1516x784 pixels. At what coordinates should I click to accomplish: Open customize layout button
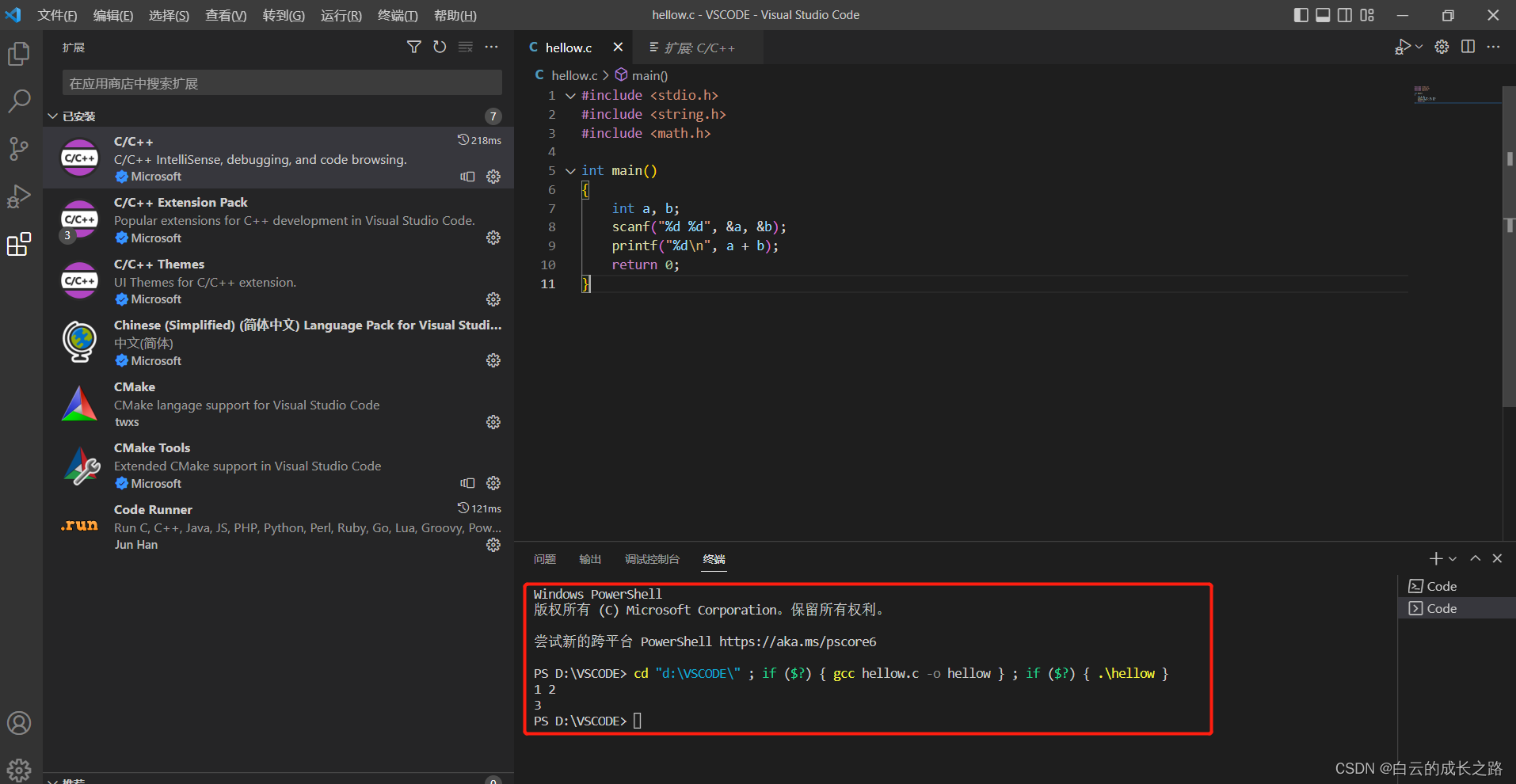point(1367,15)
